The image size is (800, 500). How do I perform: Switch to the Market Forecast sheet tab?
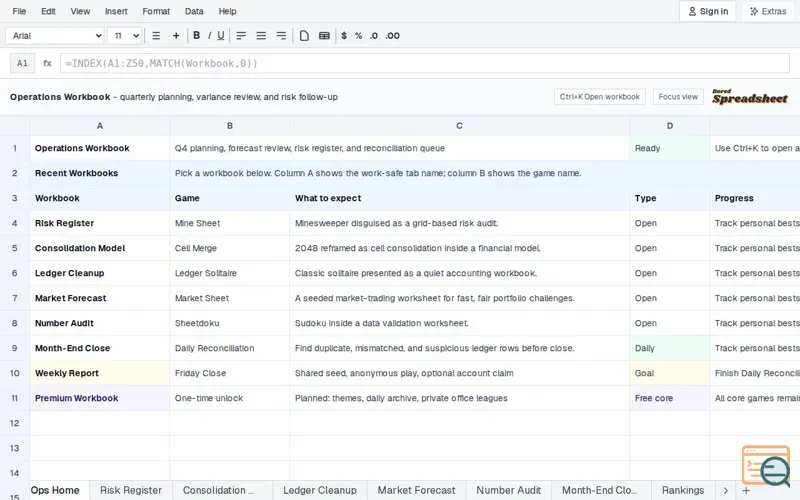click(x=416, y=490)
